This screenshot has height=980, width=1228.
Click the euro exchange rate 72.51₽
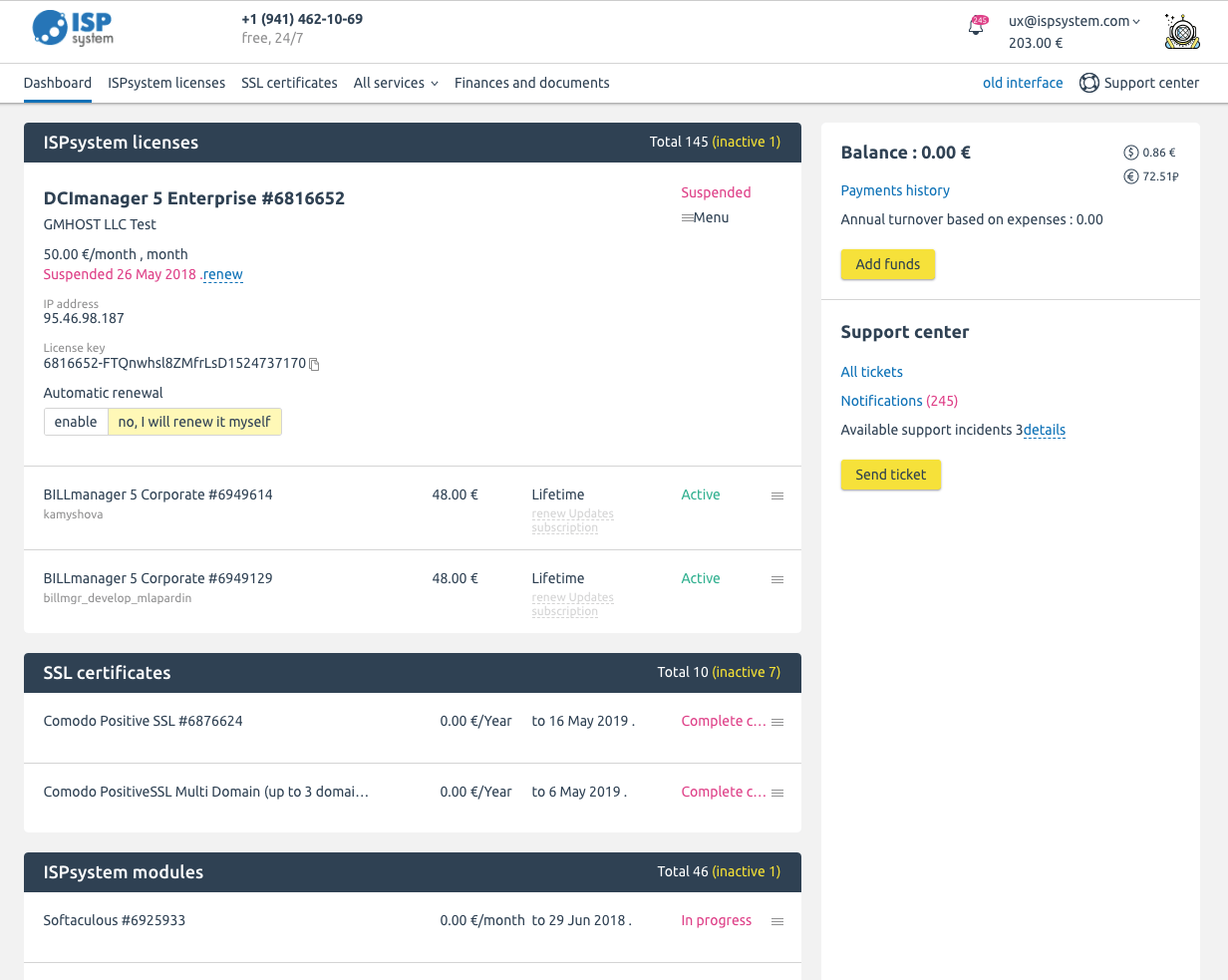(1151, 176)
